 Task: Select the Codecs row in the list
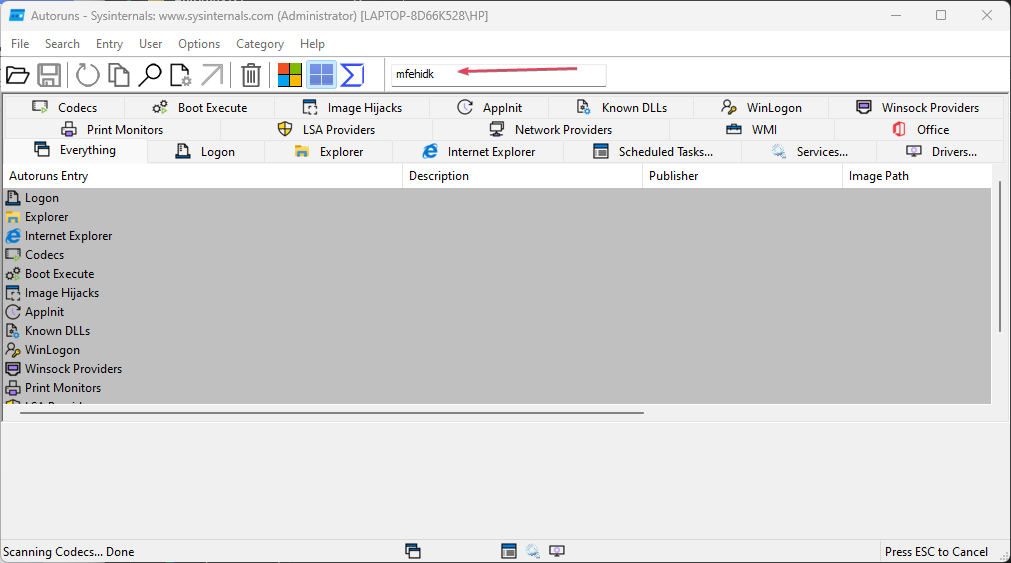(497, 255)
